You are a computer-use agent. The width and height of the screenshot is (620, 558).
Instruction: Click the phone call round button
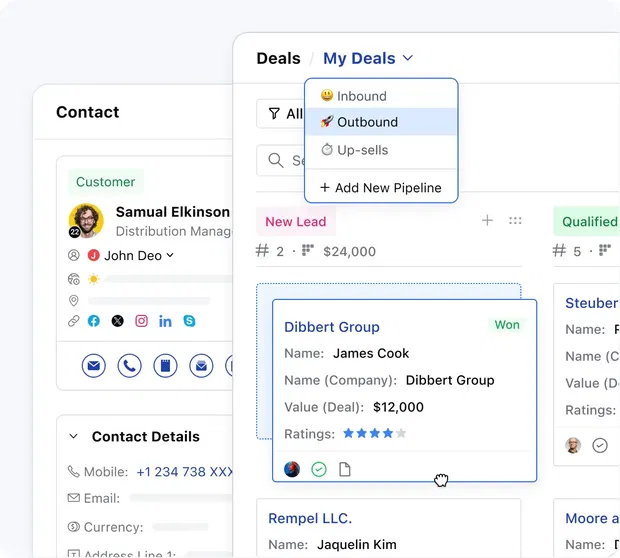(130, 366)
